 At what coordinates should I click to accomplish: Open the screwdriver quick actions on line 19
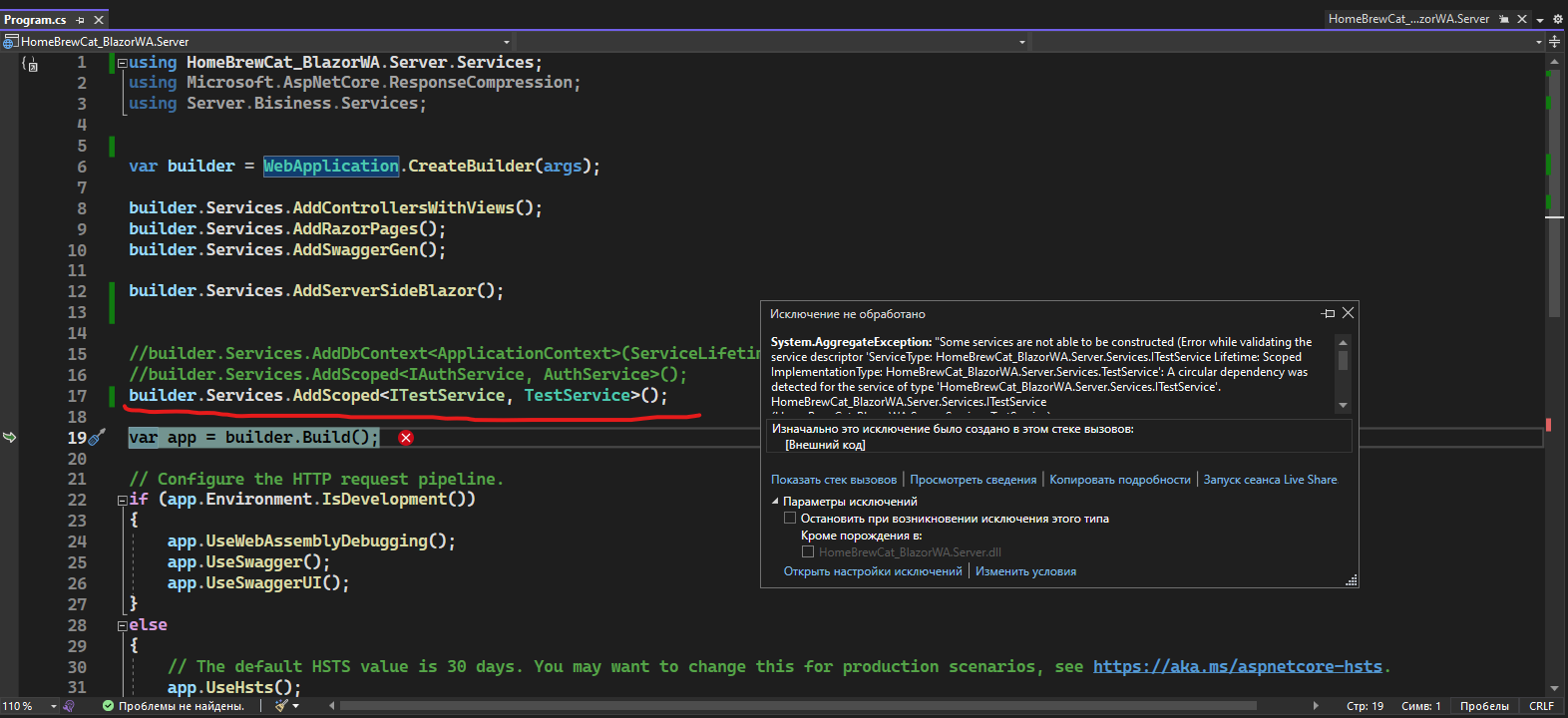(x=98, y=437)
